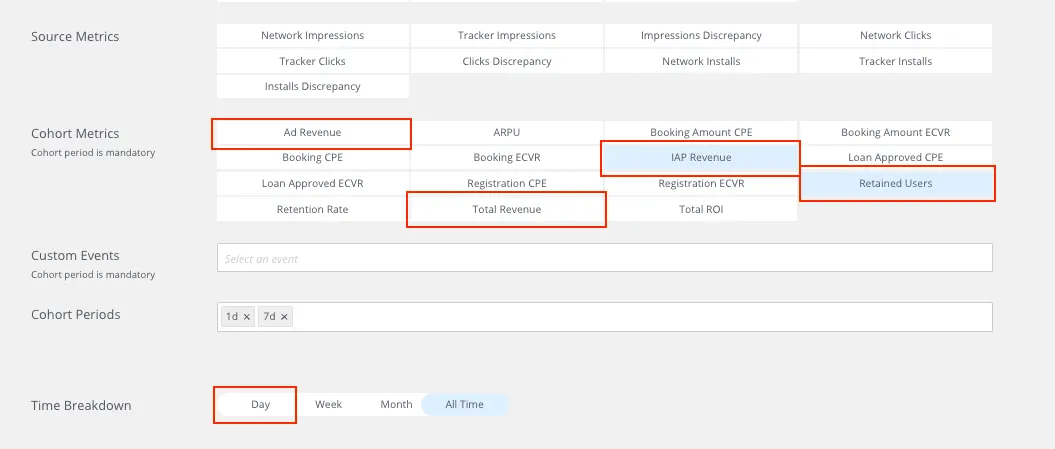Select the Clicks Discrepancy metric
Viewport: 1055px width, 449px height.
[506, 62]
